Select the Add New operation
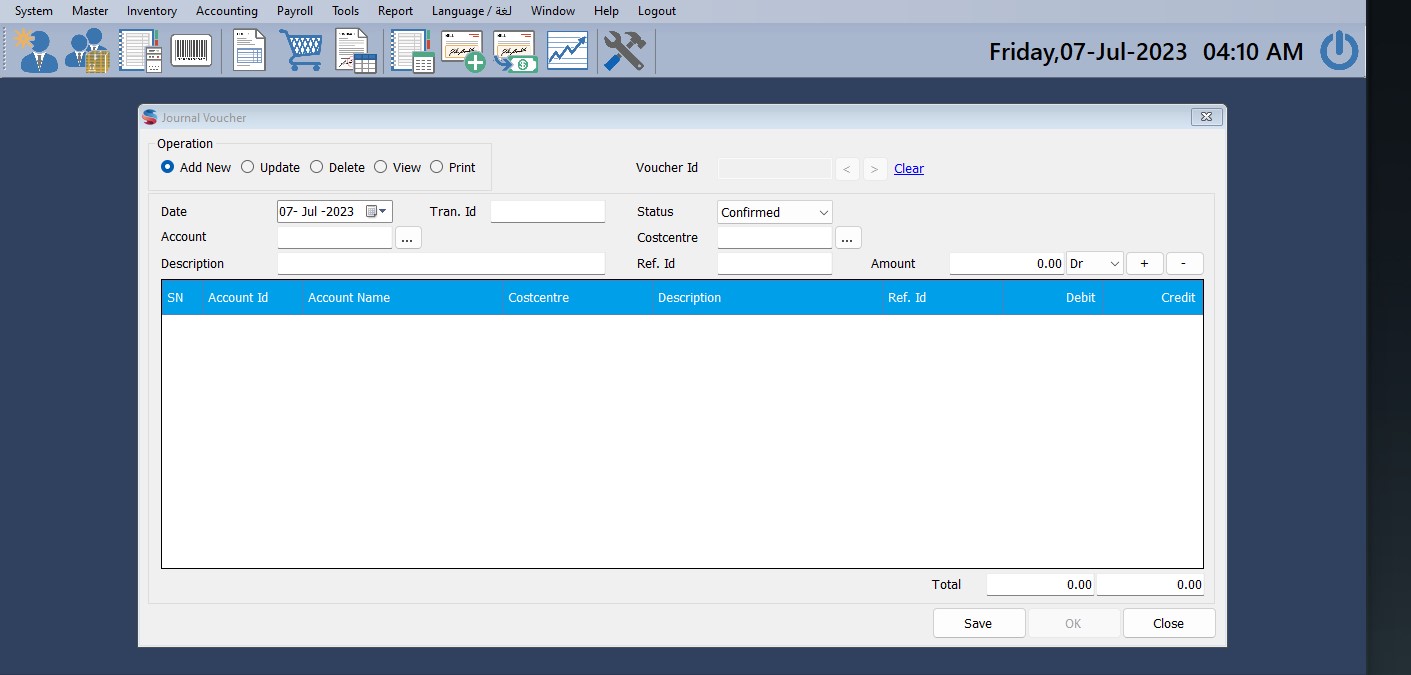Screen dimensions: 1411x675 [x=196, y=167]
